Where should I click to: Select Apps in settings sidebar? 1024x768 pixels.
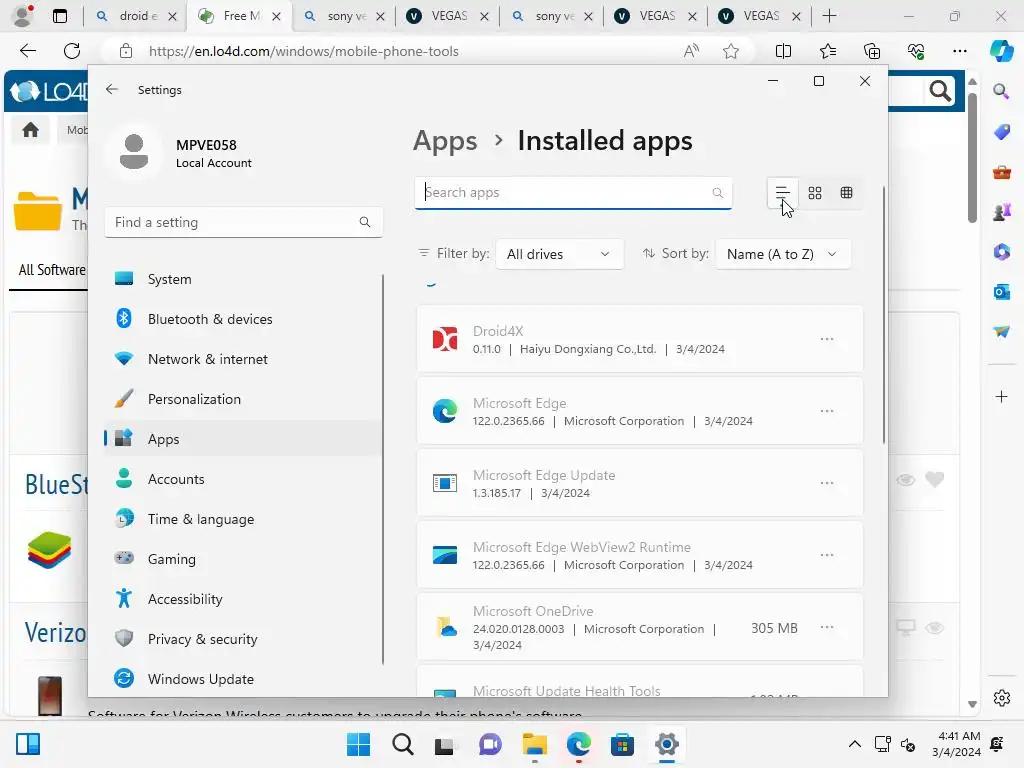click(243, 439)
